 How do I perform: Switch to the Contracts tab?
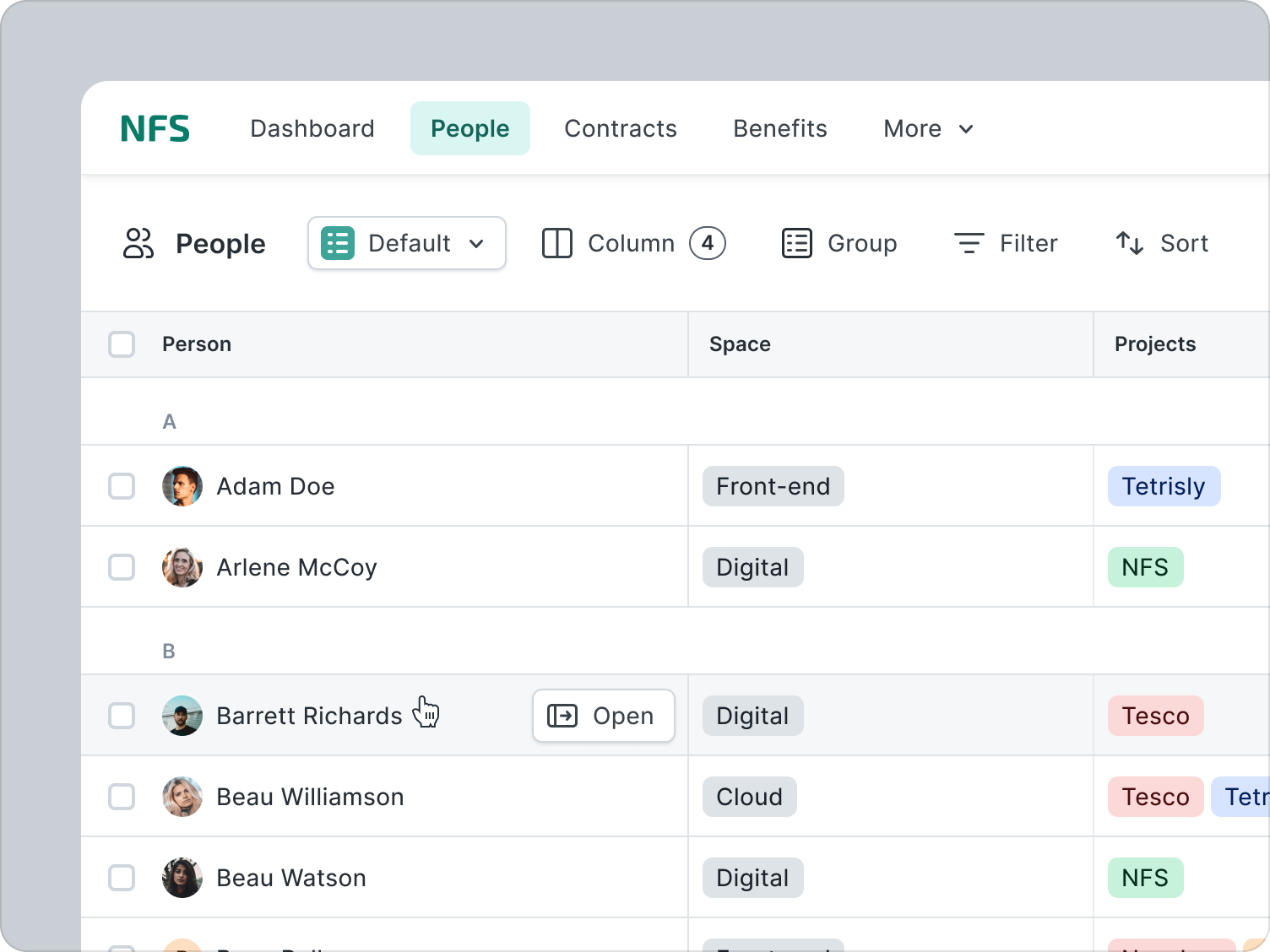coord(621,128)
